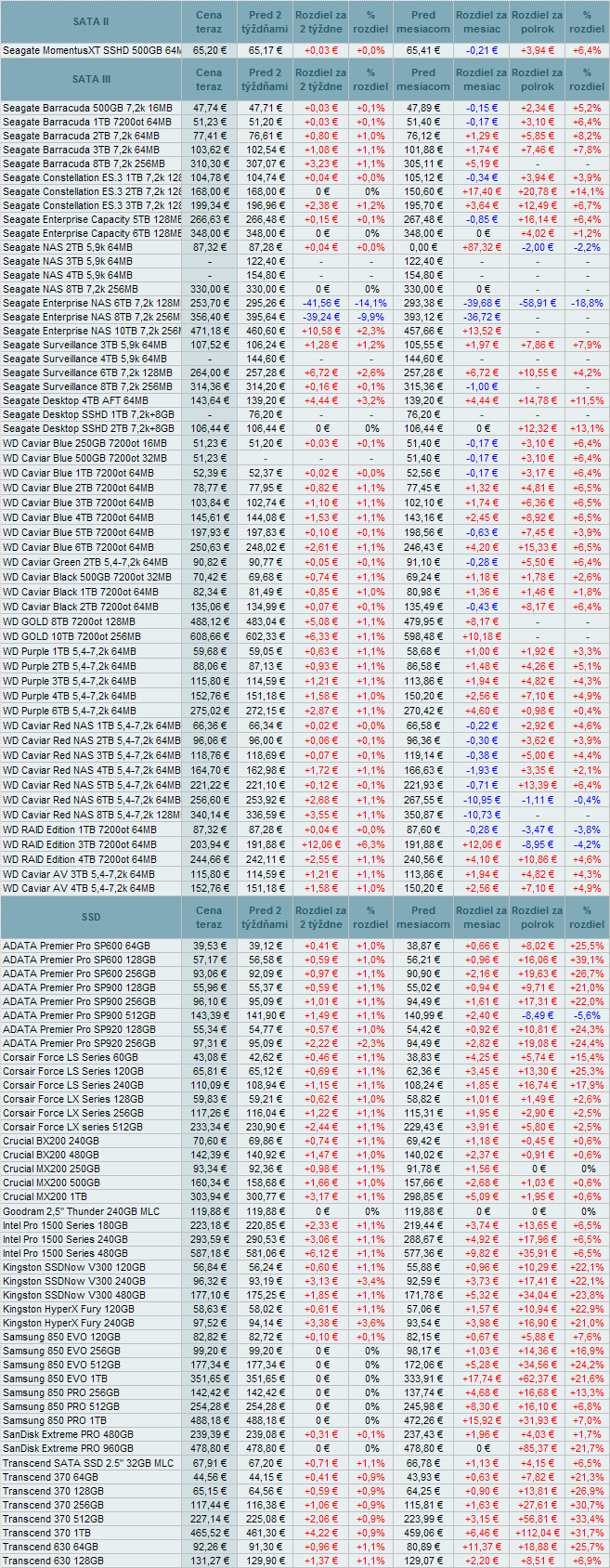Select +85,37 € value in SanDisk Extreme PRO 960GB row

coord(537,1448)
